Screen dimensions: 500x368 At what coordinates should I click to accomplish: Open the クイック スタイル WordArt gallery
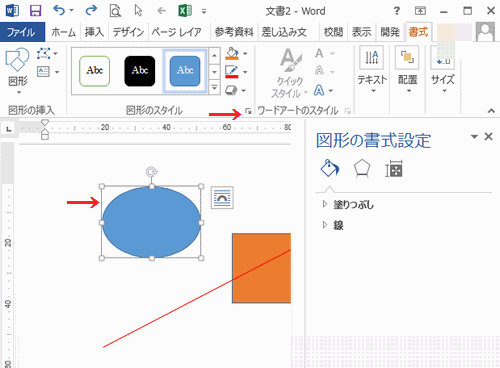pyautogui.click(x=290, y=73)
